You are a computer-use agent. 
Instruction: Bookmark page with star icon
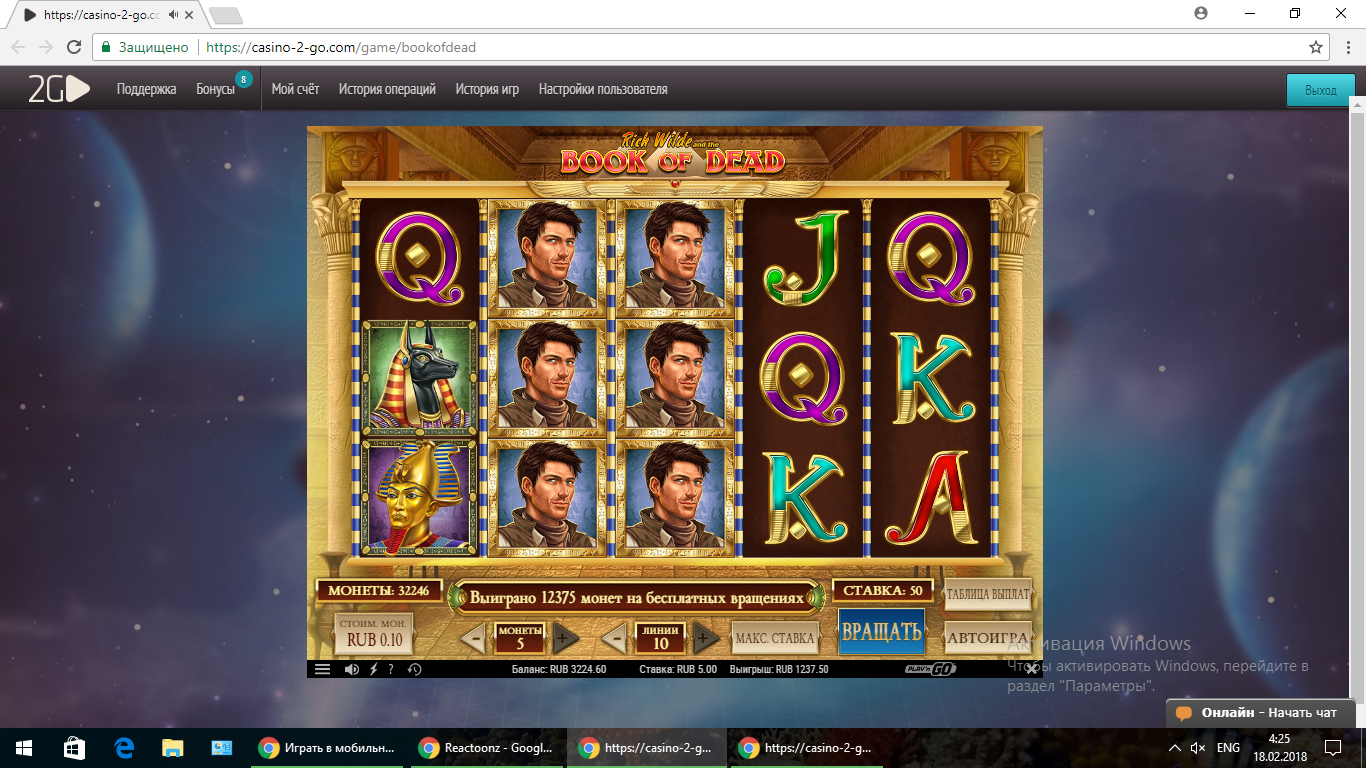click(x=1316, y=47)
